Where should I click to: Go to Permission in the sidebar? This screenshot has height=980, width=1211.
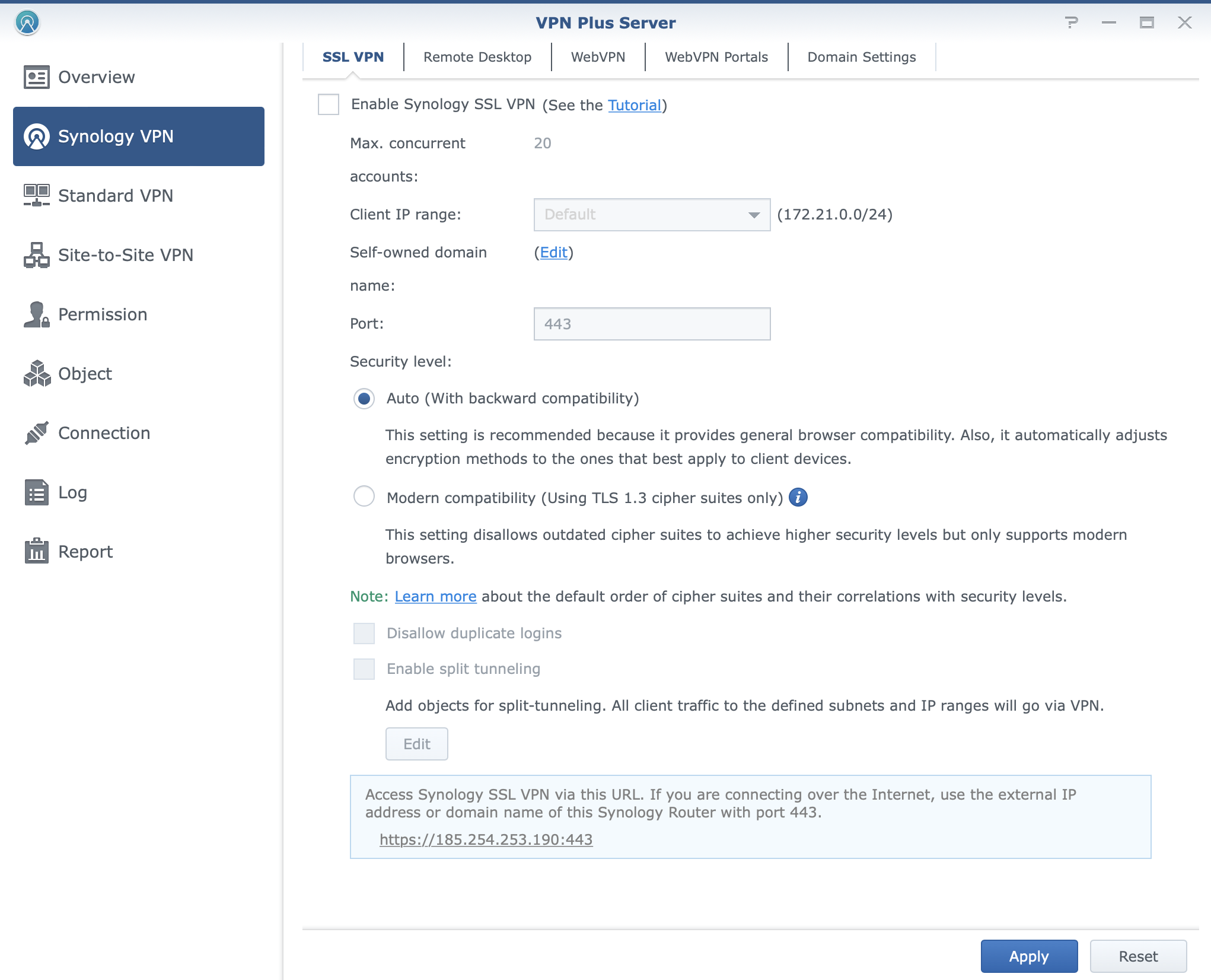coord(139,314)
